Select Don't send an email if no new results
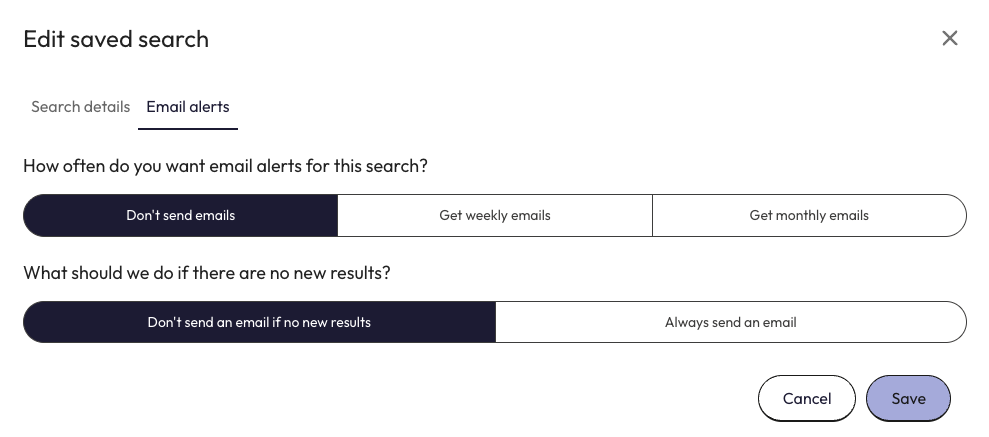The width and height of the screenshot is (989, 437). [259, 322]
